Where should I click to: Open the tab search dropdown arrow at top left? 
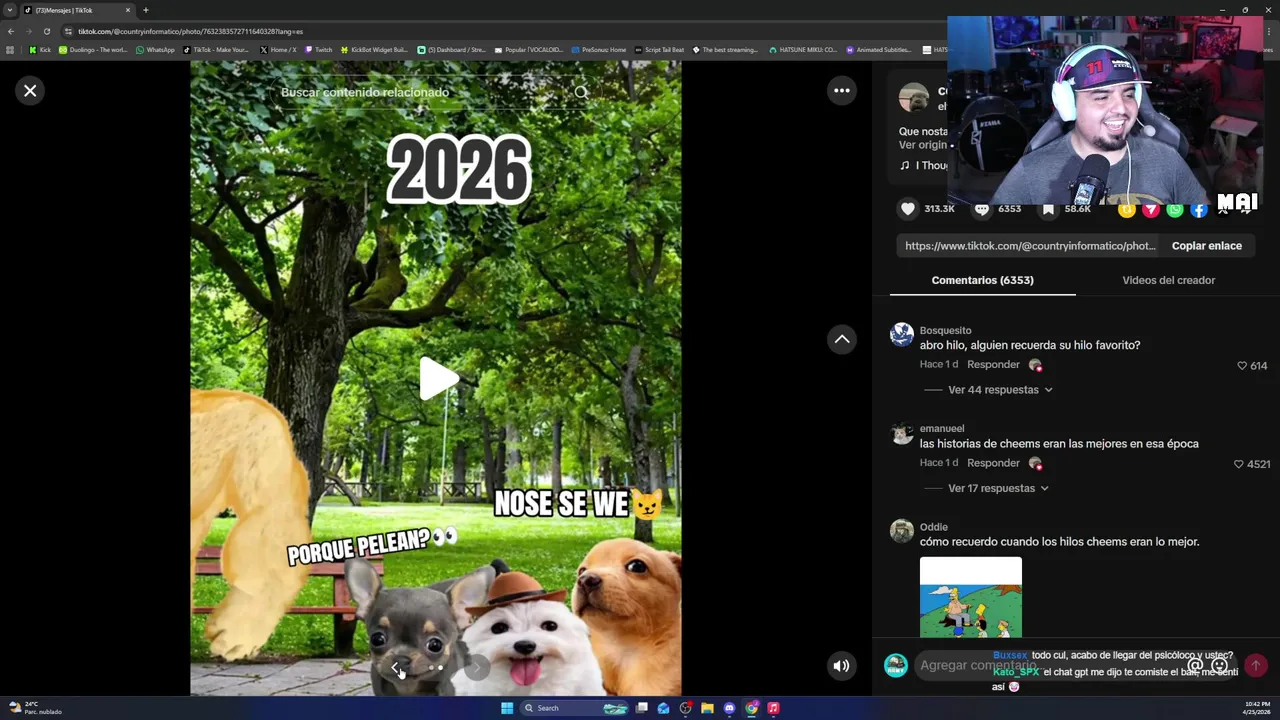pos(10,10)
